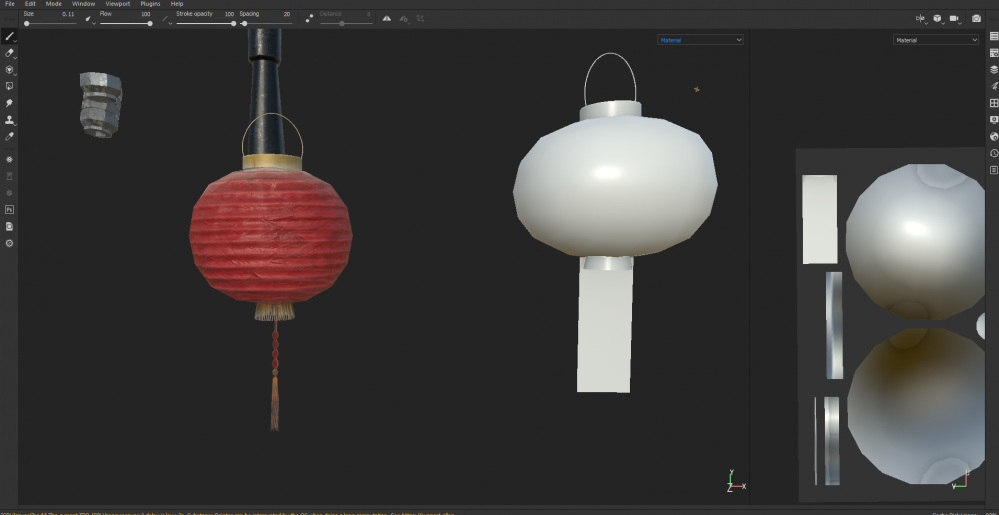Viewport: 999px width, 515px height.
Task: Open the Layers panel icon
Action: tap(993, 70)
